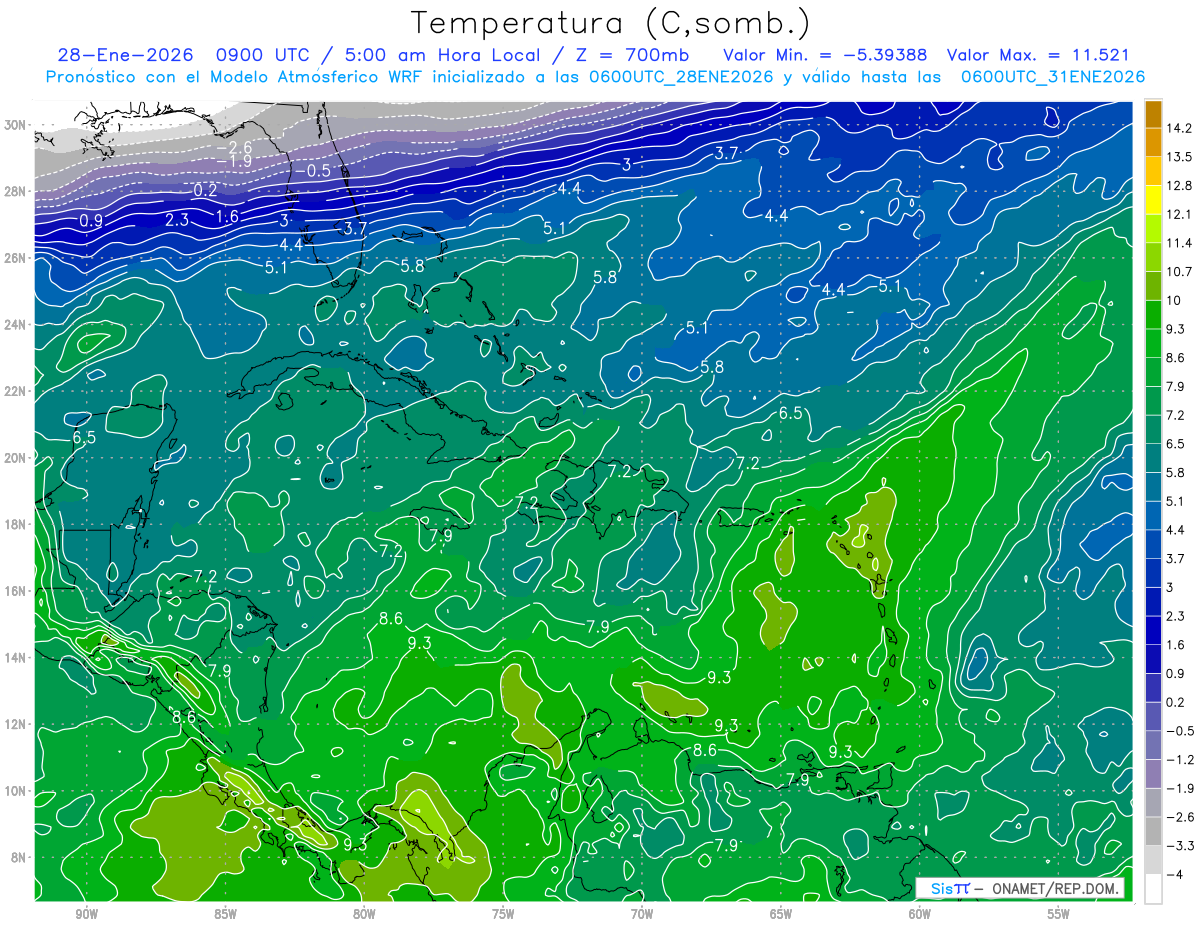The image size is (1200, 927).
Task: Click the 10.7 colorbar tick label
Action: click(1178, 272)
